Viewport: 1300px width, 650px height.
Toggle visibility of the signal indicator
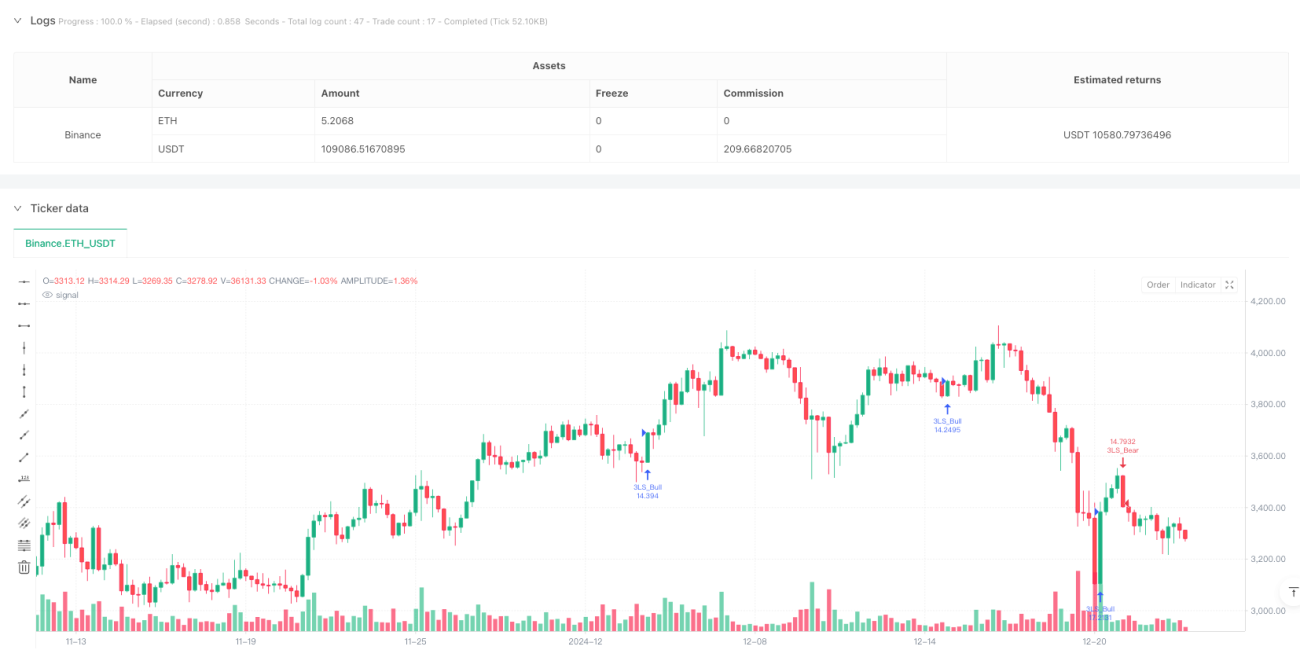[49, 295]
